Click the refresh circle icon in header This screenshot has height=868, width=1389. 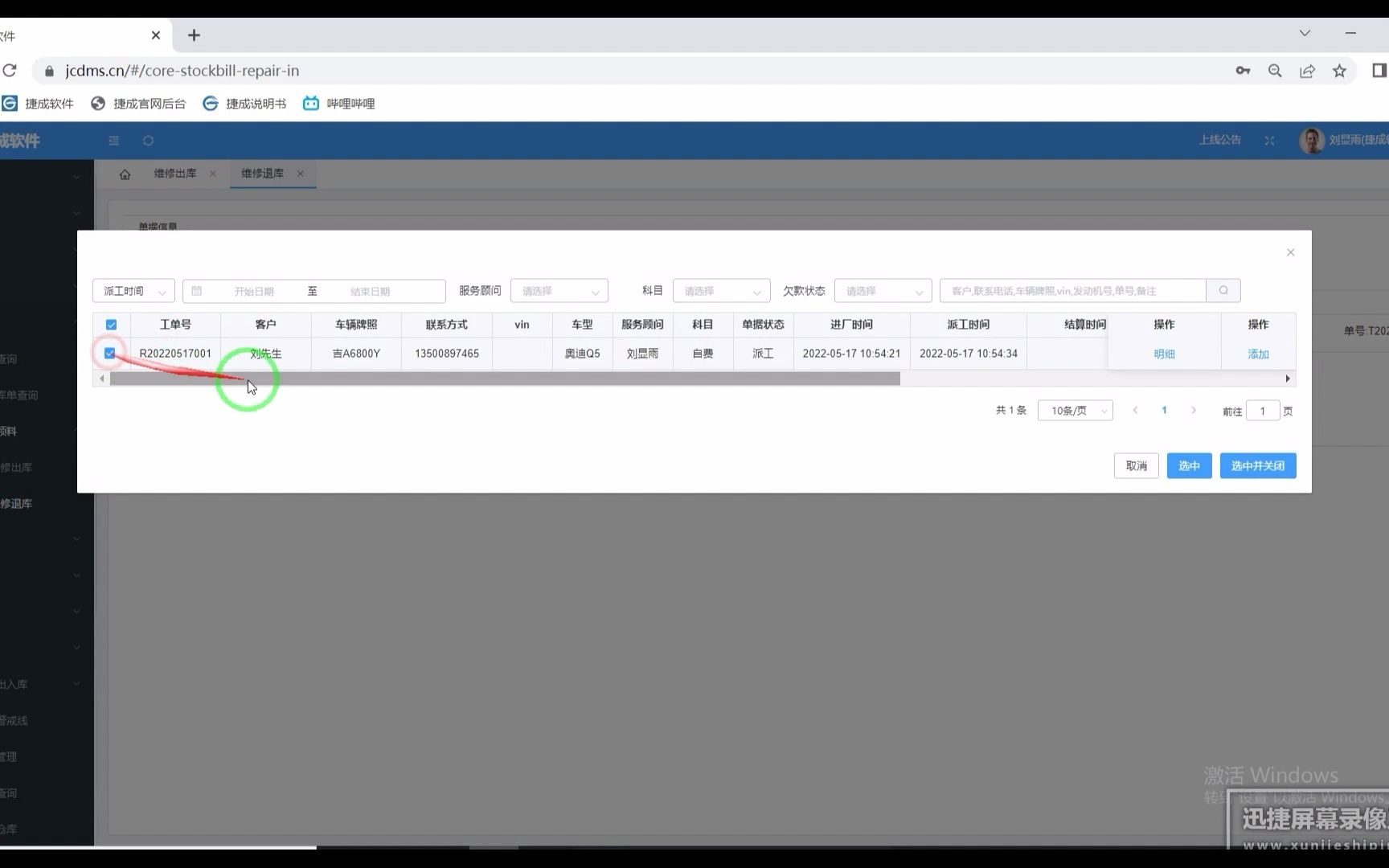(x=148, y=141)
